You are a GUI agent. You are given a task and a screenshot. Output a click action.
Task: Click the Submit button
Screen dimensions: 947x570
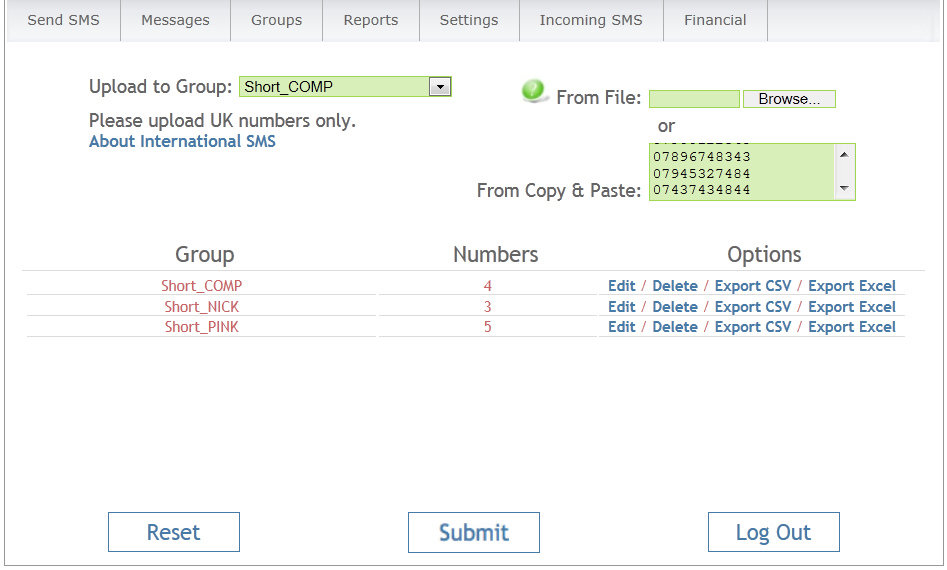pyautogui.click(x=474, y=533)
